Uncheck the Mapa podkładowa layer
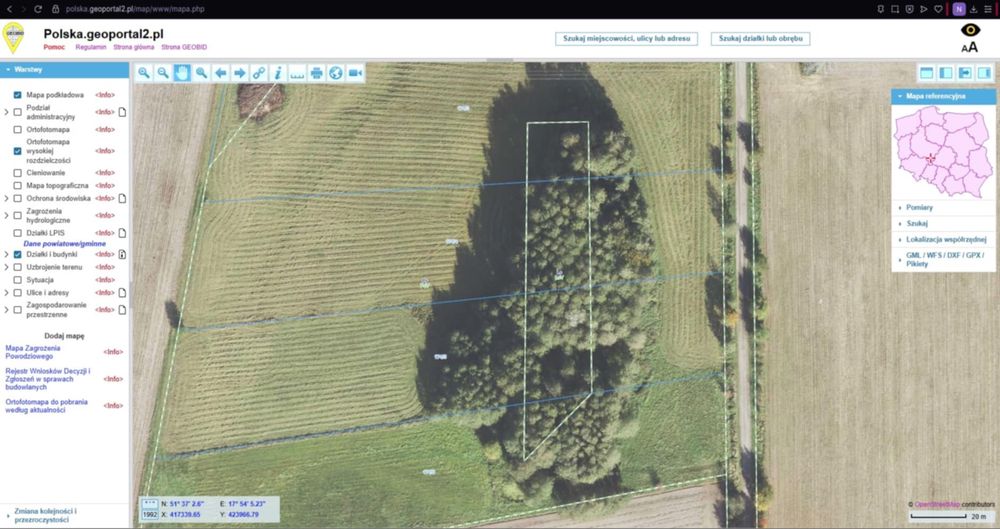1000x529 pixels. [17, 95]
